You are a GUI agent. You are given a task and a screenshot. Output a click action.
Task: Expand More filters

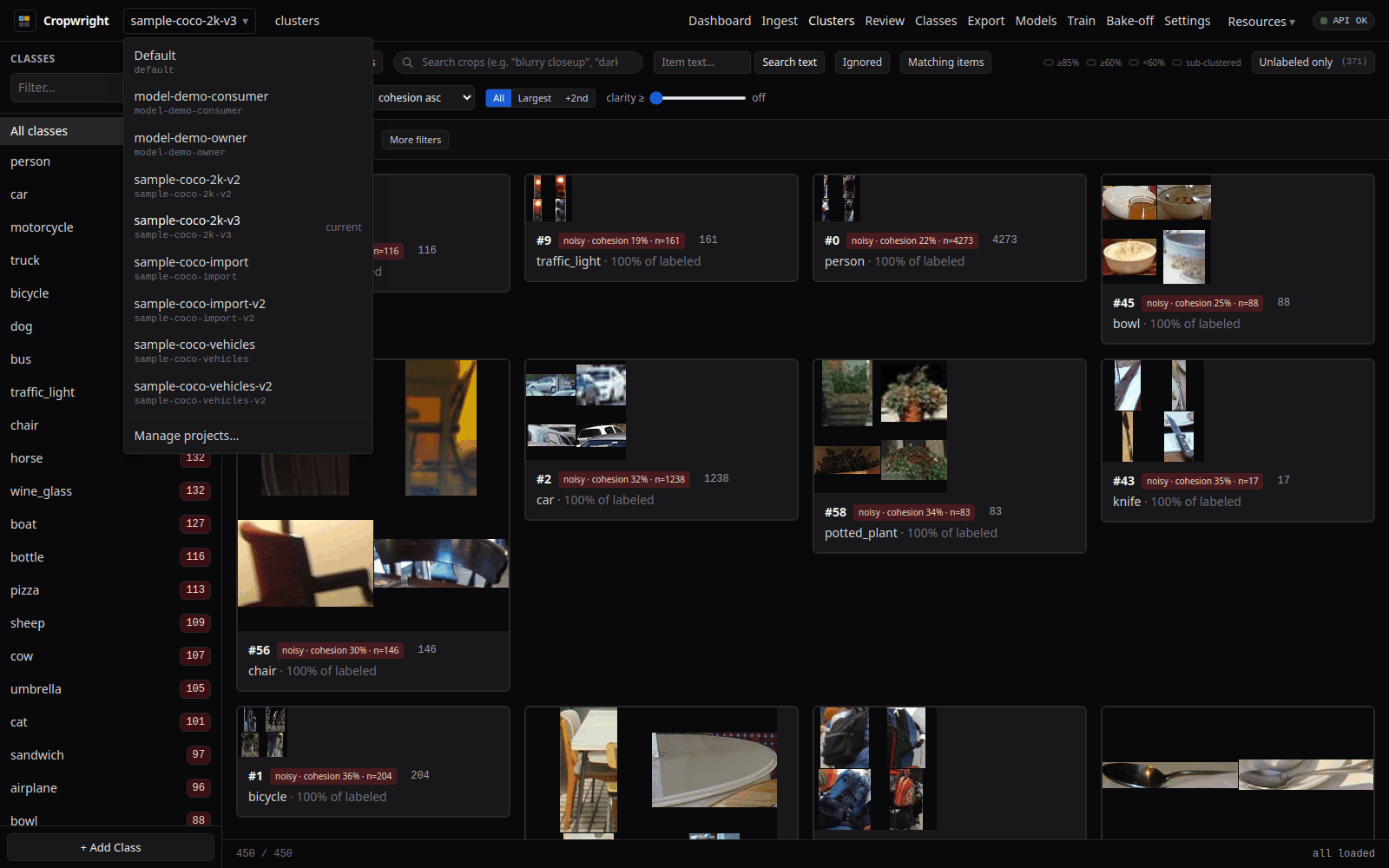pos(415,140)
